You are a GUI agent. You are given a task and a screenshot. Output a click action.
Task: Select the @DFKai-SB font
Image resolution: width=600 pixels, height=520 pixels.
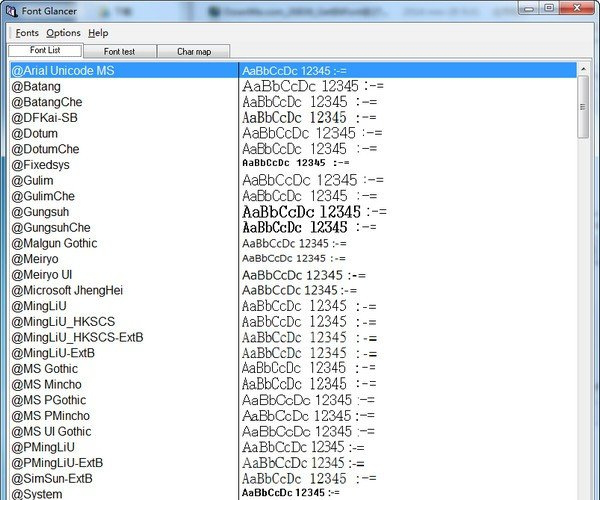[44, 118]
